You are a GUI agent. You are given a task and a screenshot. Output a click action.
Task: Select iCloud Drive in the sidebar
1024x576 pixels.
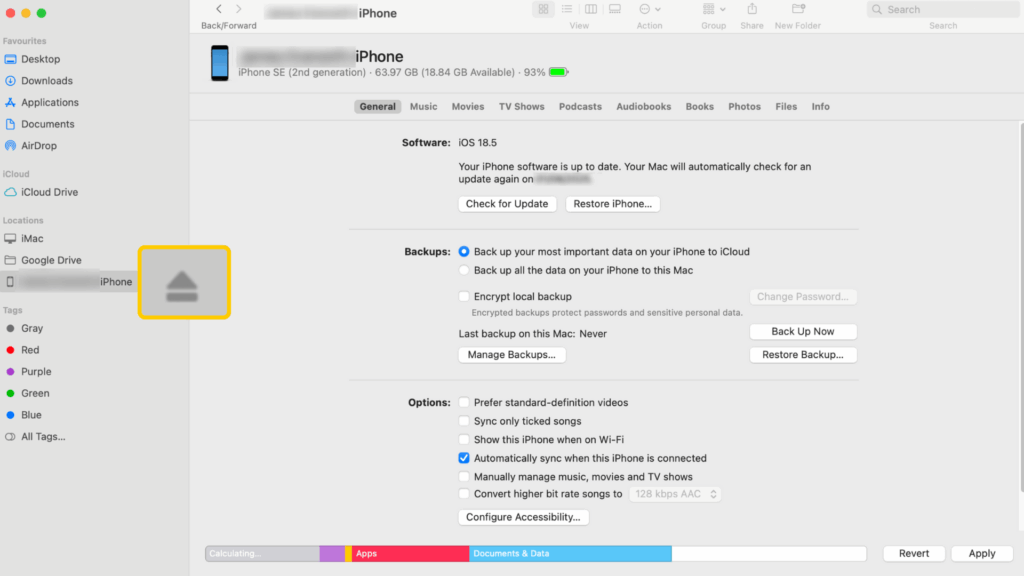coord(51,192)
